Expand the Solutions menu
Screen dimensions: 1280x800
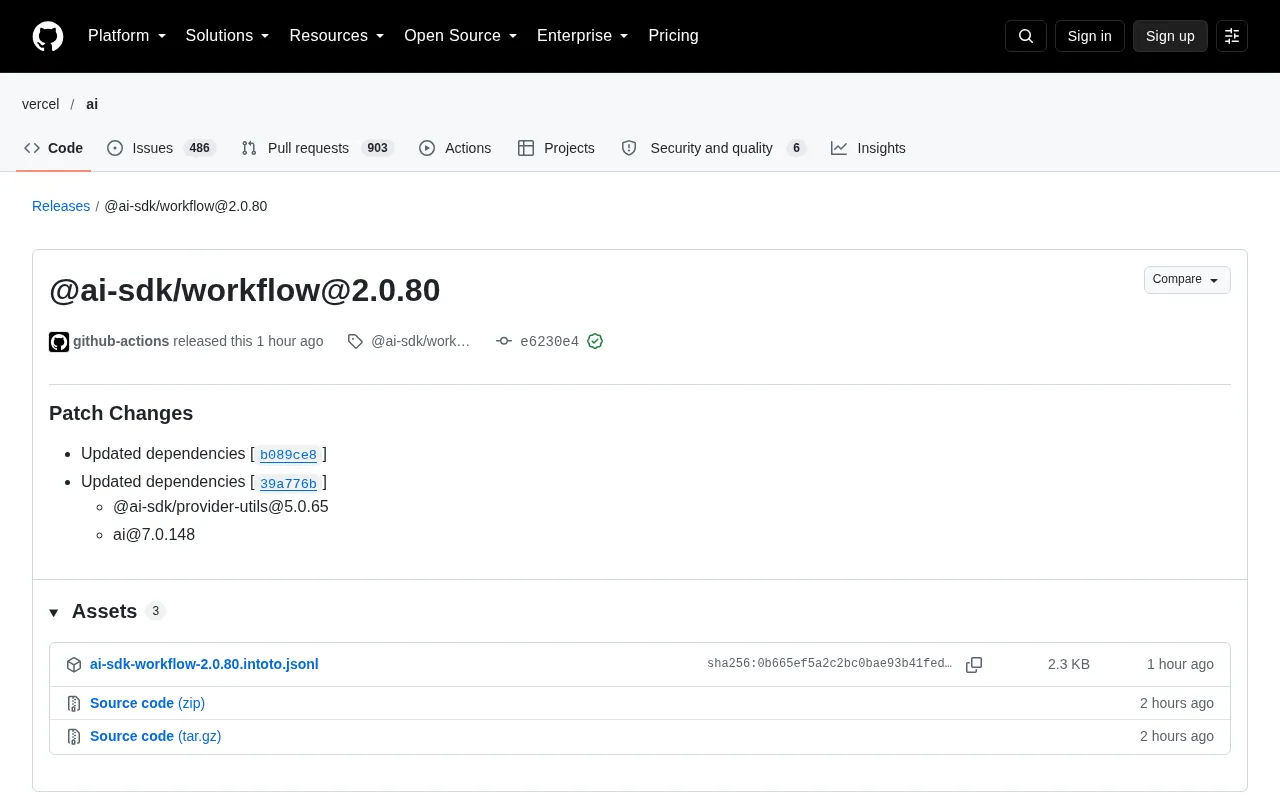click(228, 36)
